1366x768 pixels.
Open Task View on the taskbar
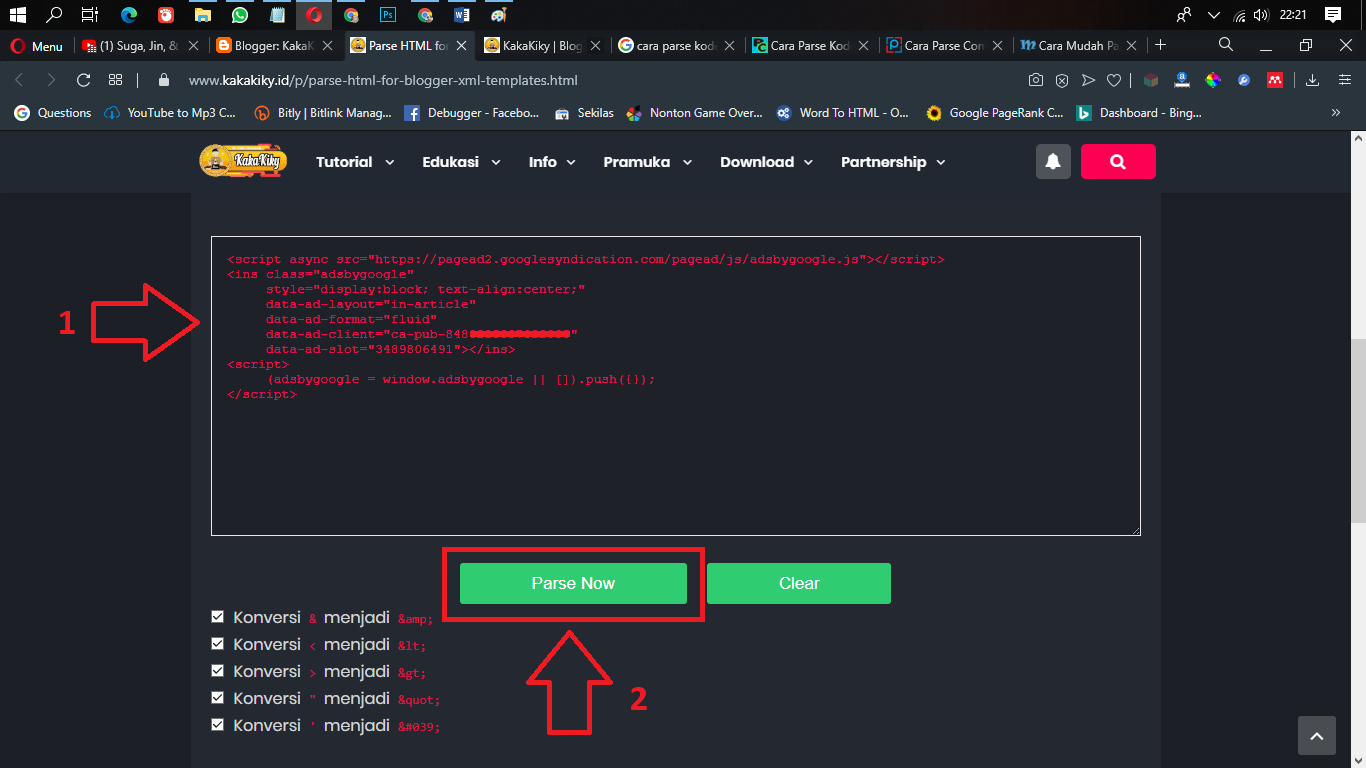(90, 15)
